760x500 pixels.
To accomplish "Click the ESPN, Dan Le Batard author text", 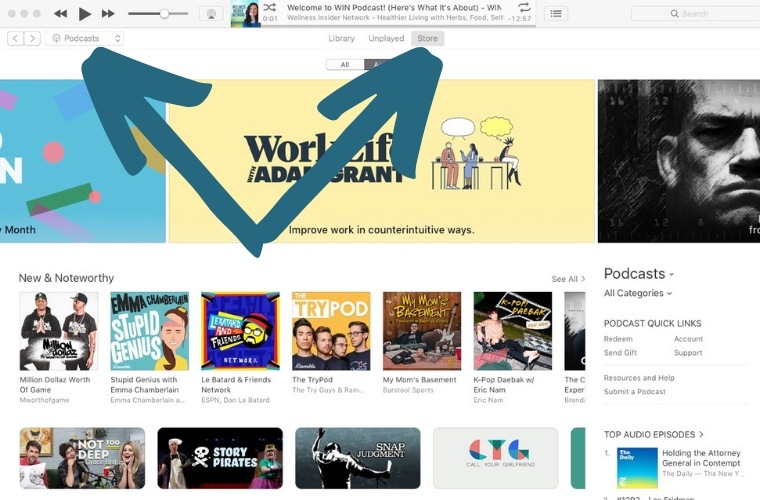I will 236,400.
